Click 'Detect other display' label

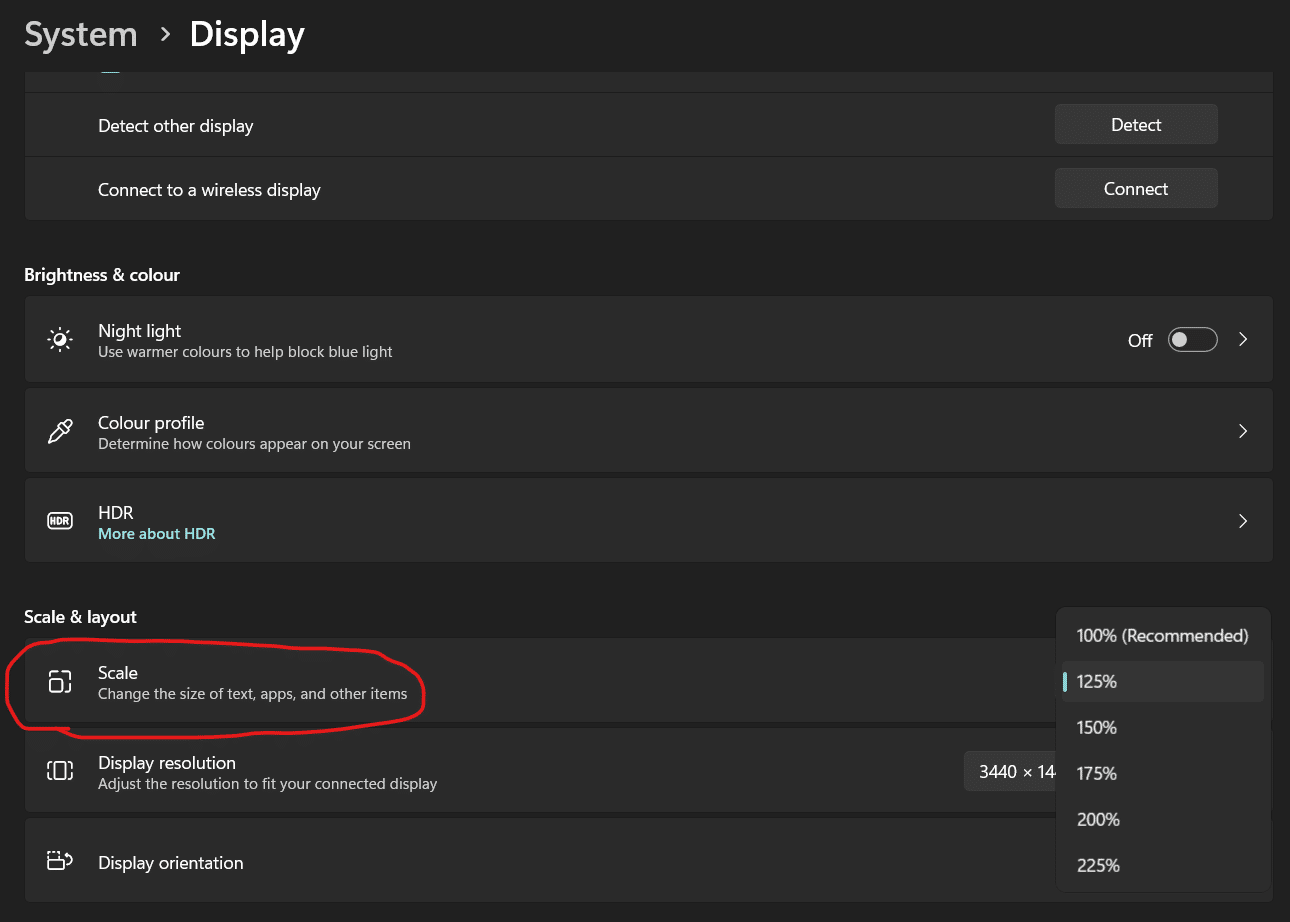pyautogui.click(x=175, y=126)
